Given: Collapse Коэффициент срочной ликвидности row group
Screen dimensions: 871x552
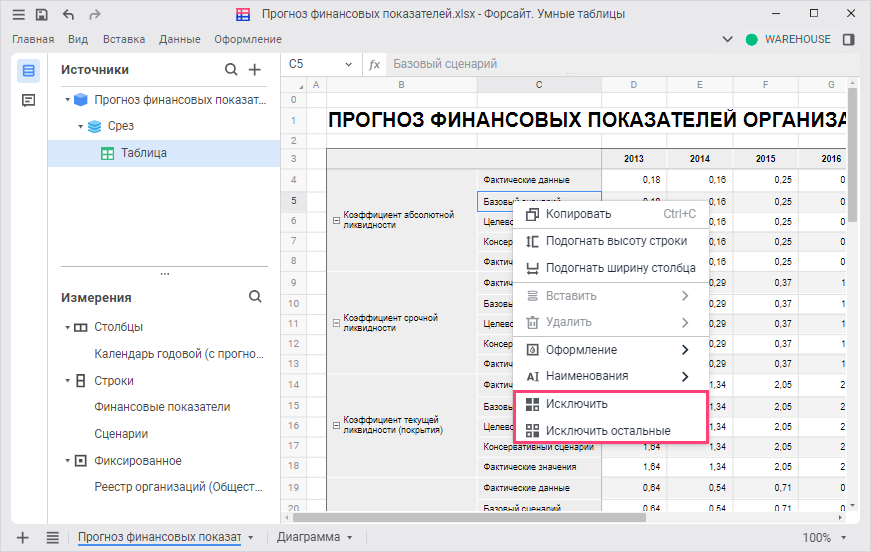Looking at the screenshot, I should [336, 323].
